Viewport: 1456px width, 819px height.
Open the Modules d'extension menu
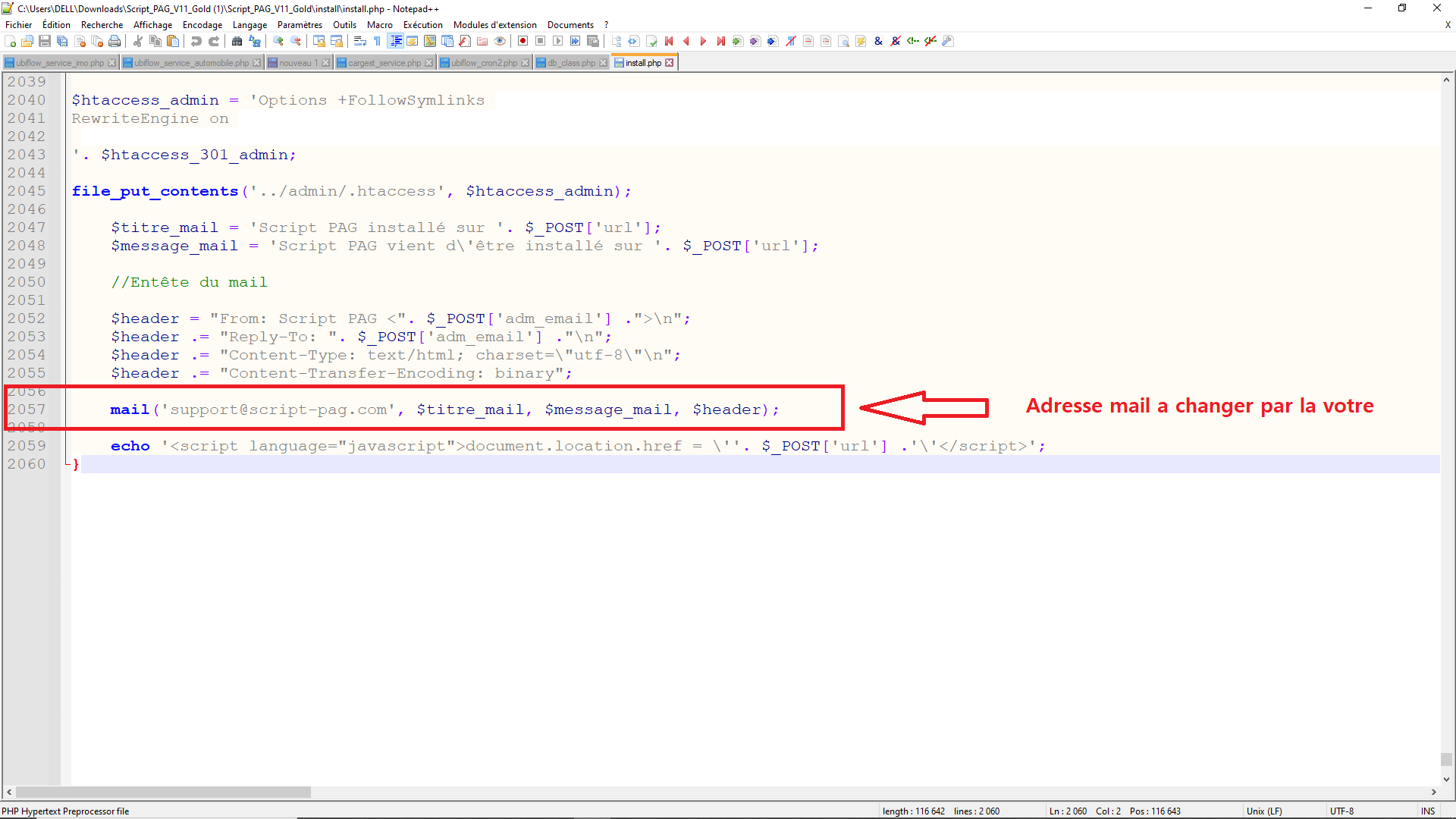(x=495, y=25)
